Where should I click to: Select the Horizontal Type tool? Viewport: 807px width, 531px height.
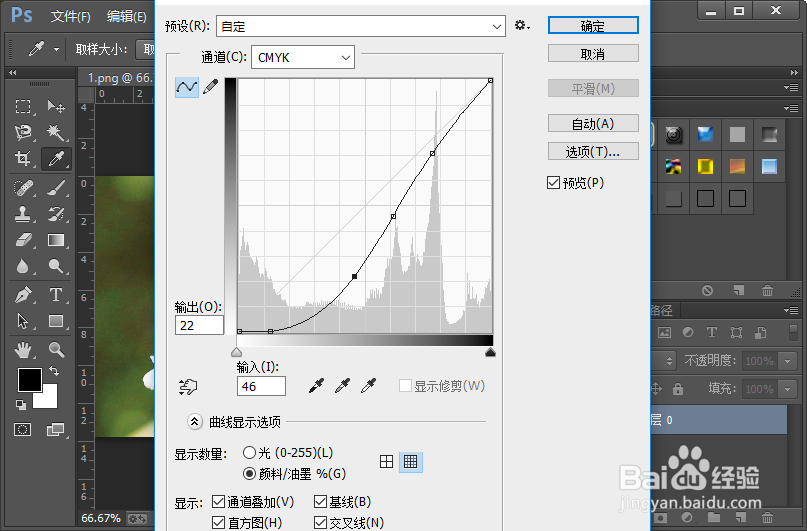(x=56, y=295)
